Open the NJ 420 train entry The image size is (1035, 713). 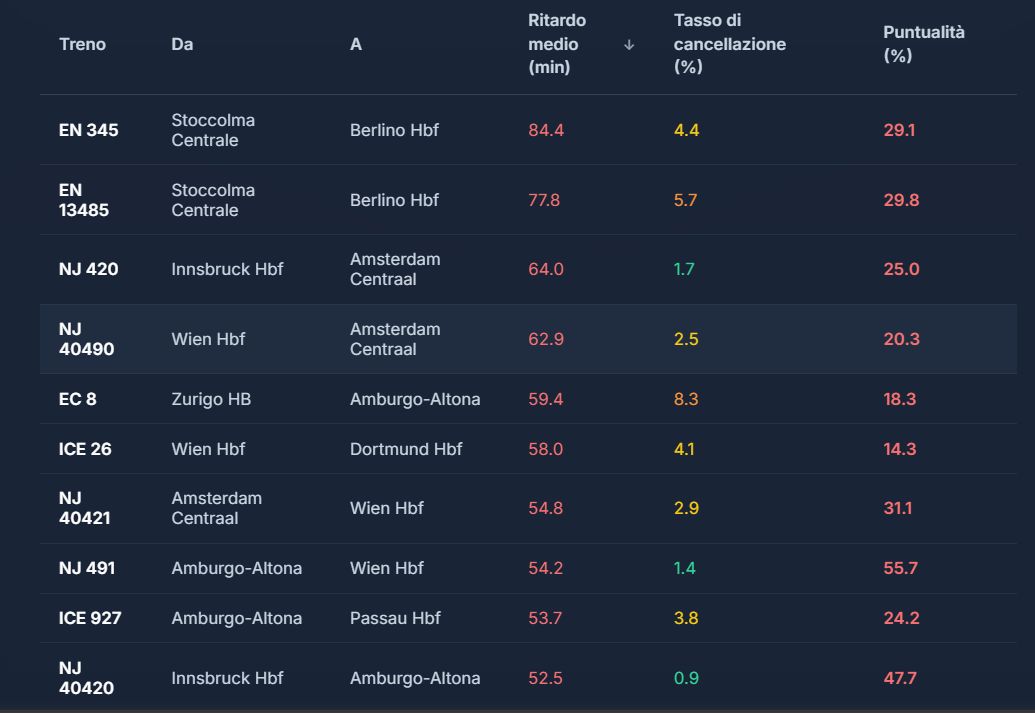88,269
